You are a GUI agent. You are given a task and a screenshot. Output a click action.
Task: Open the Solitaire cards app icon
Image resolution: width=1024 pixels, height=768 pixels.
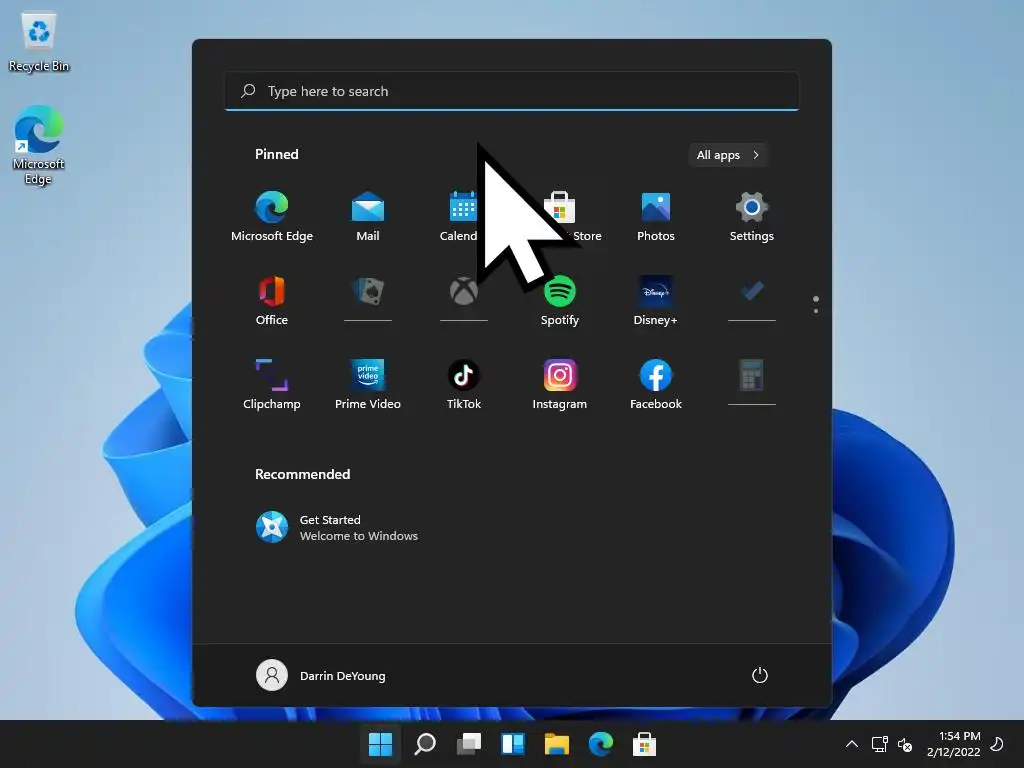tap(368, 291)
